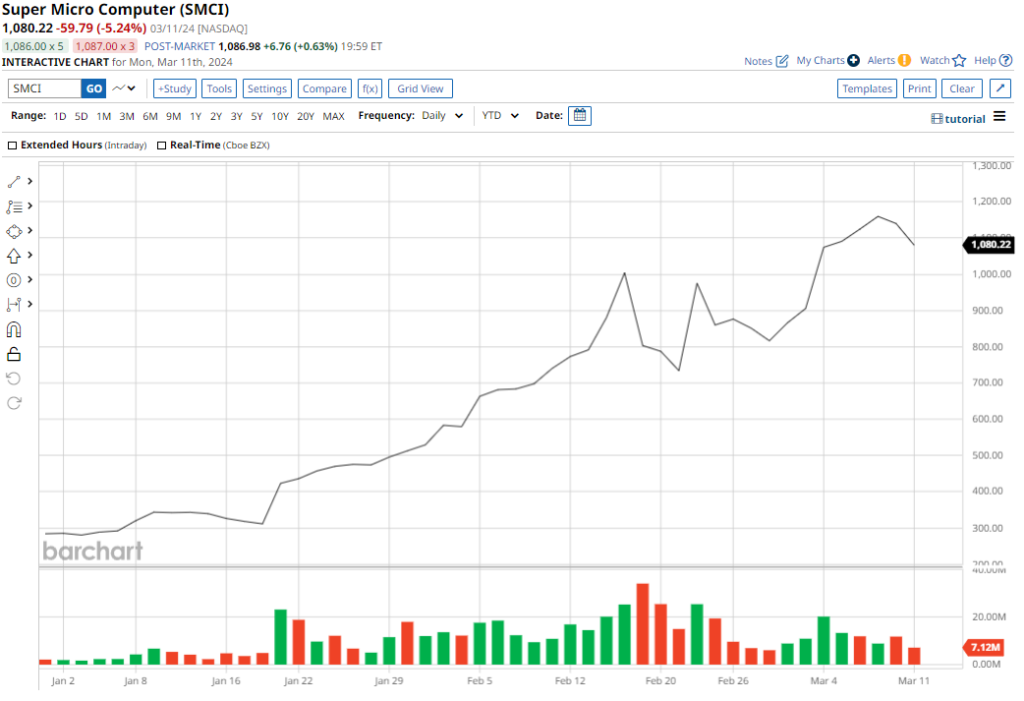Open the Alerts exclamation icon
Image resolution: width=1024 pixels, height=701 pixels.
pos(904,60)
